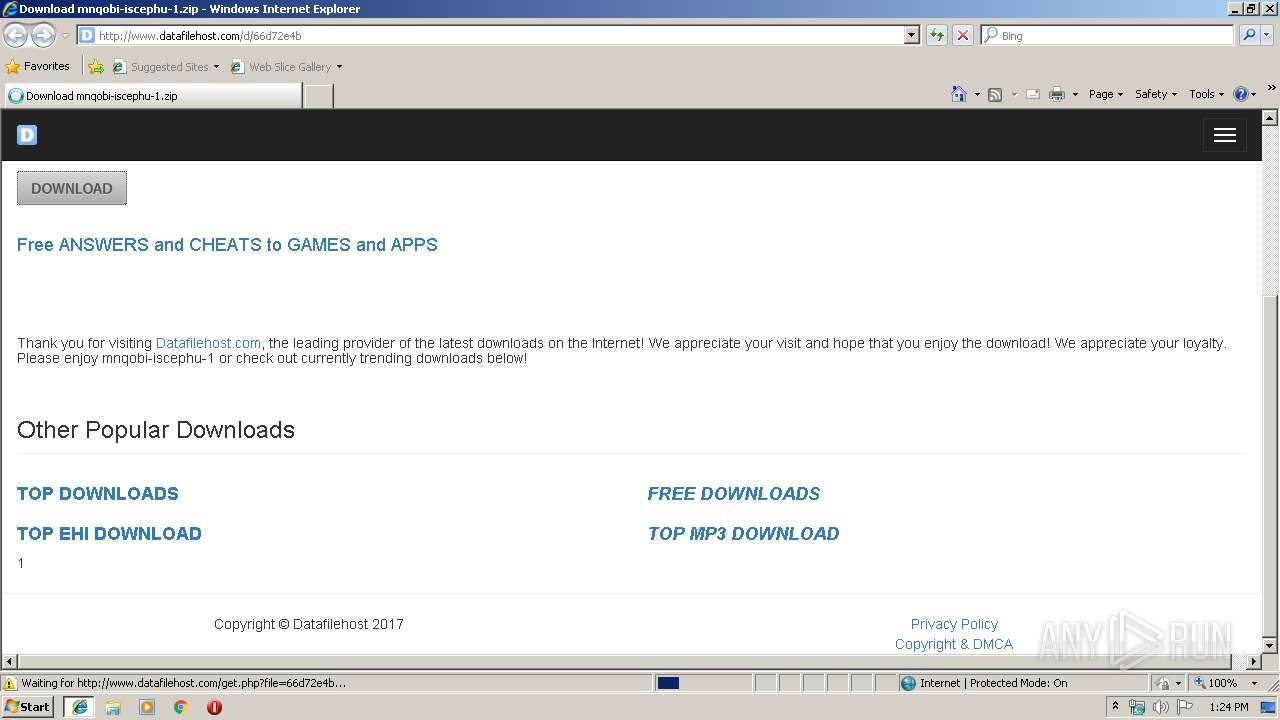Screen dimensions: 1280x720
Task: Click the status bar warning icon
Action: tap(10, 683)
